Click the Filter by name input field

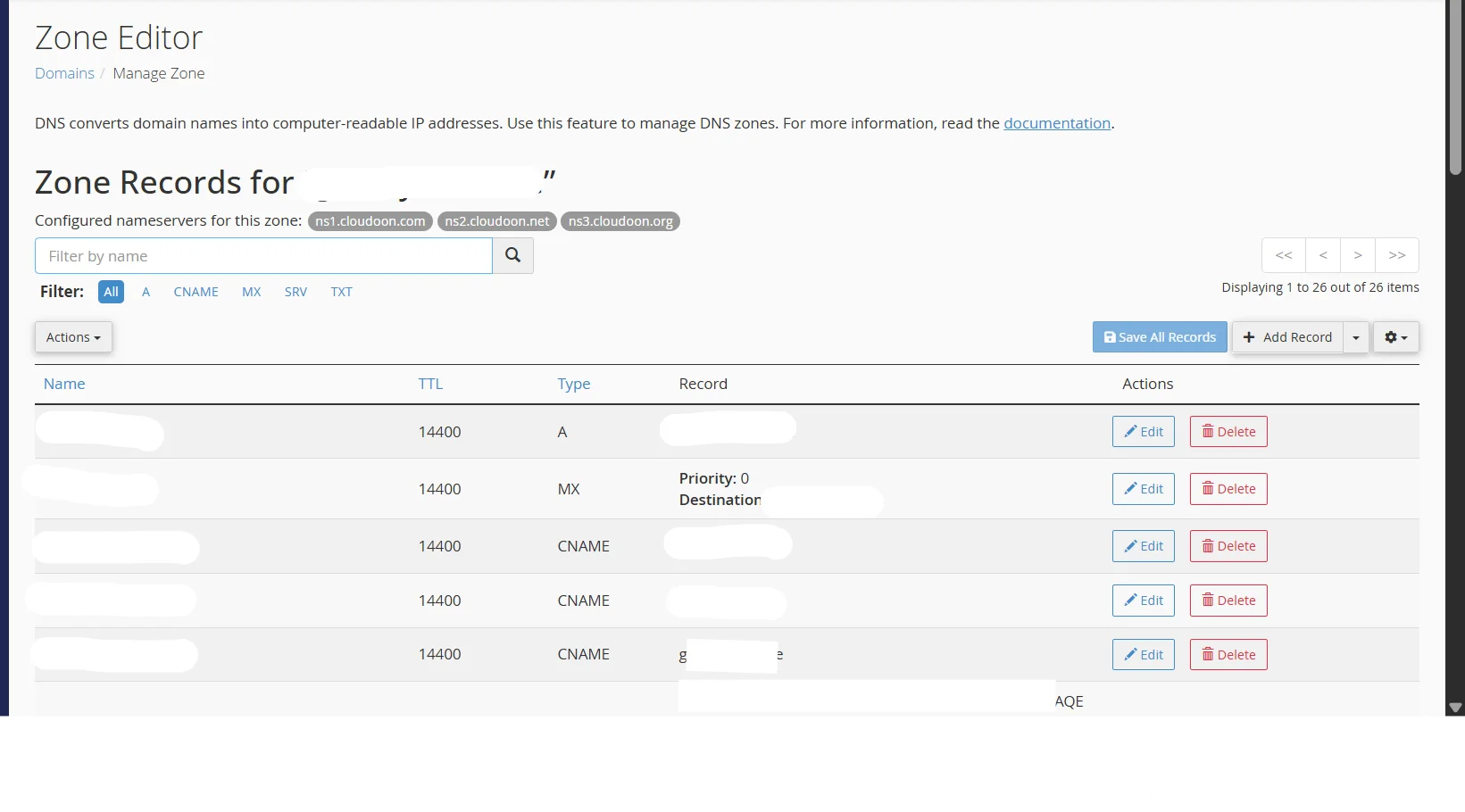(x=262, y=255)
